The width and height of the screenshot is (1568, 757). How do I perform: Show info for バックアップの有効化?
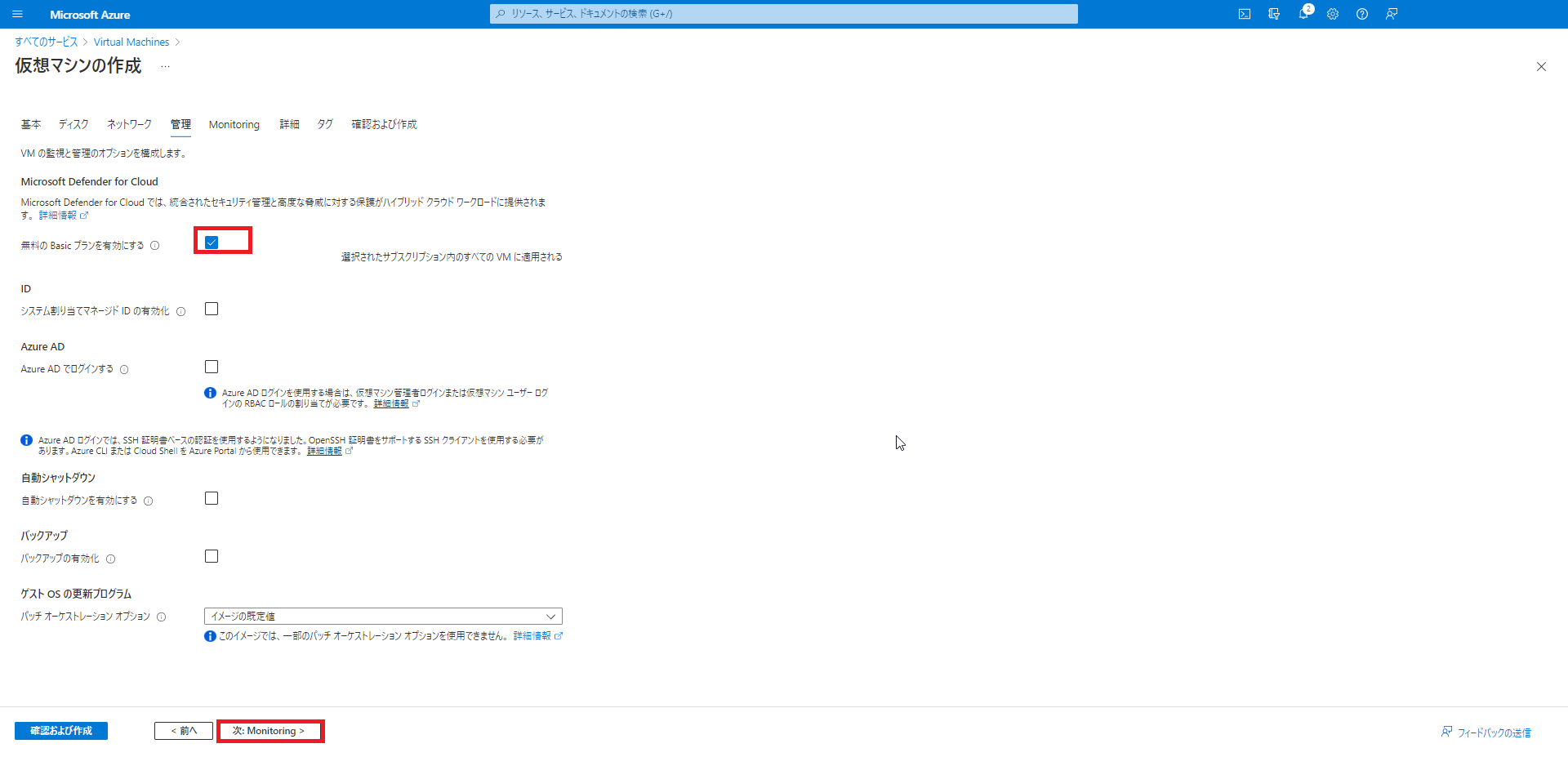[110, 559]
